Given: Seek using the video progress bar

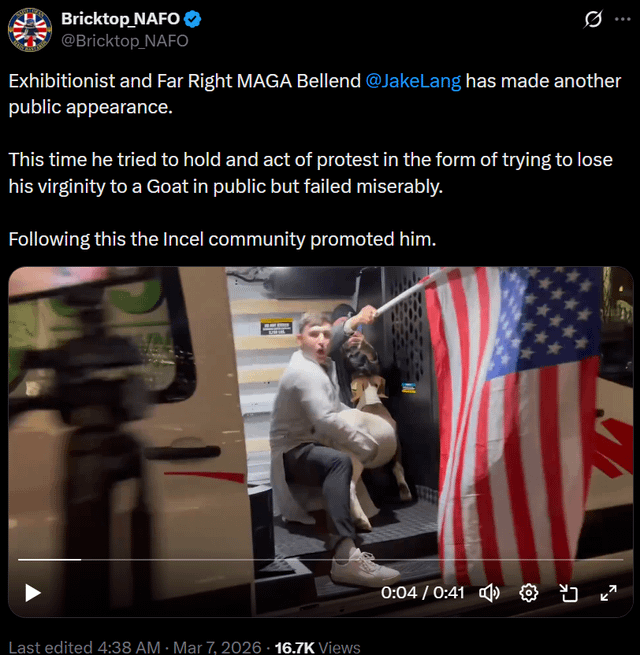Looking at the screenshot, I should [x=320, y=559].
